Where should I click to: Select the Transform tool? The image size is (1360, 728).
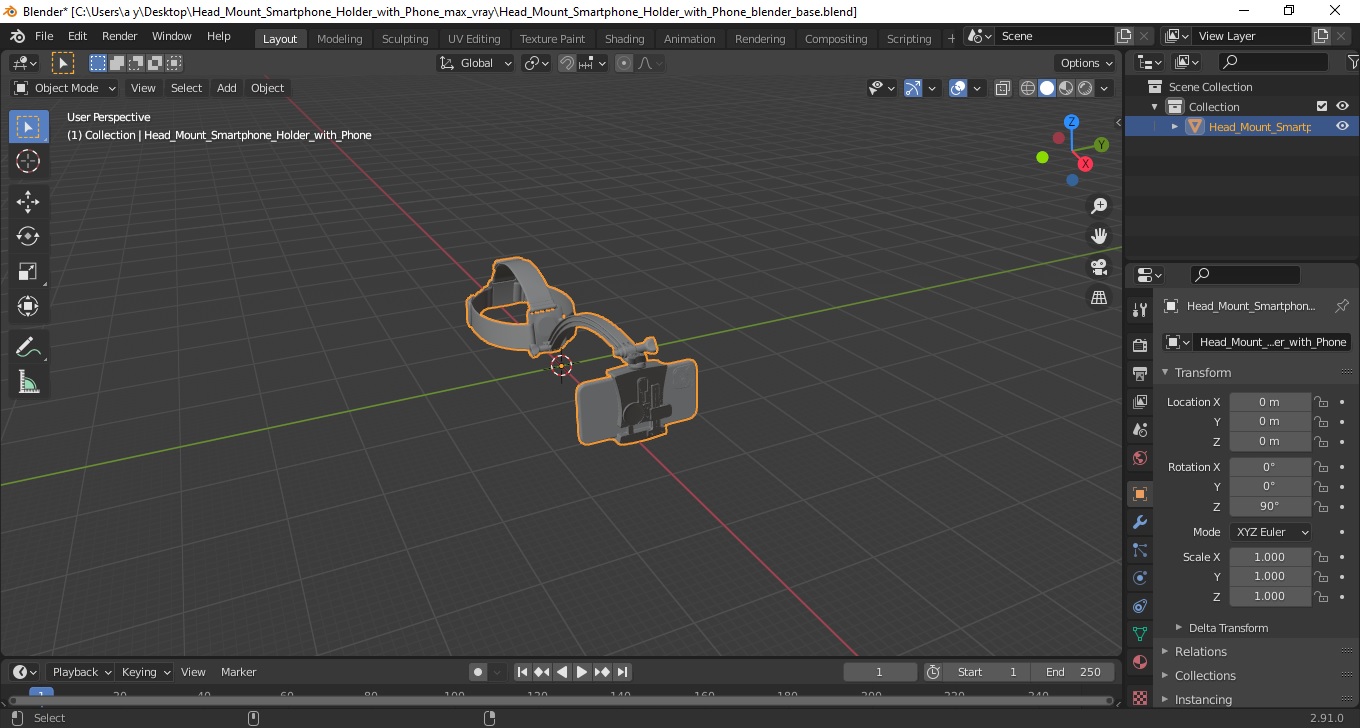[28, 307]
